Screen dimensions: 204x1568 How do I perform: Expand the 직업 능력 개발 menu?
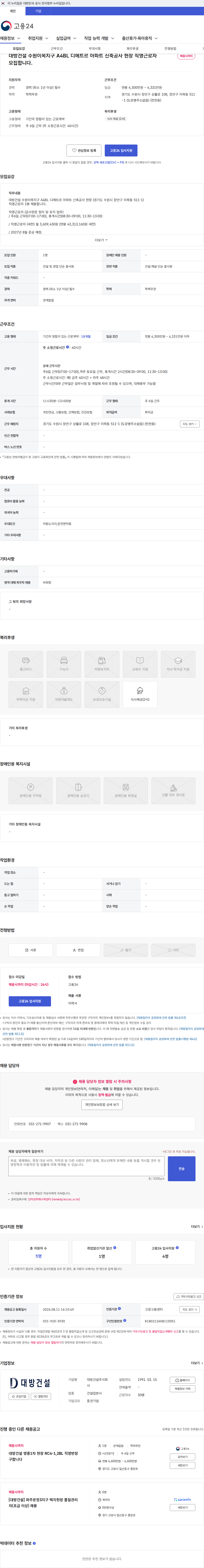(99, 38)
